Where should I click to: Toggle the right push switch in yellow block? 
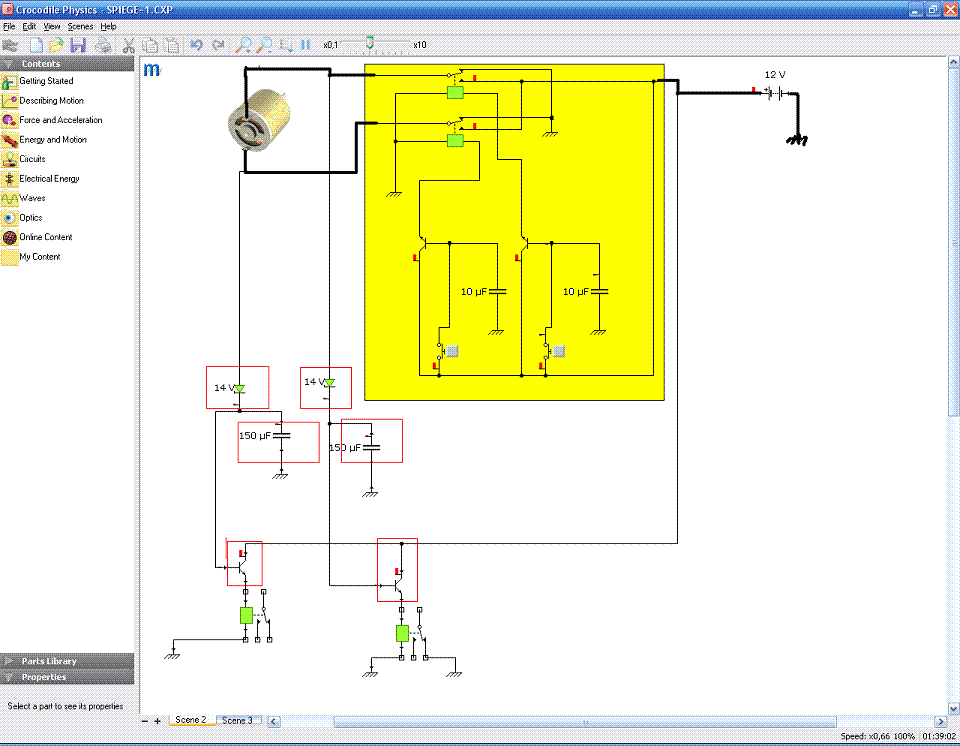547,350
